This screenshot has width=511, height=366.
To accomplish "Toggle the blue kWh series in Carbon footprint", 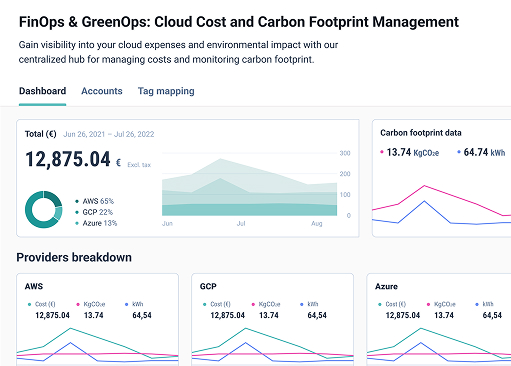I will 481,153.
